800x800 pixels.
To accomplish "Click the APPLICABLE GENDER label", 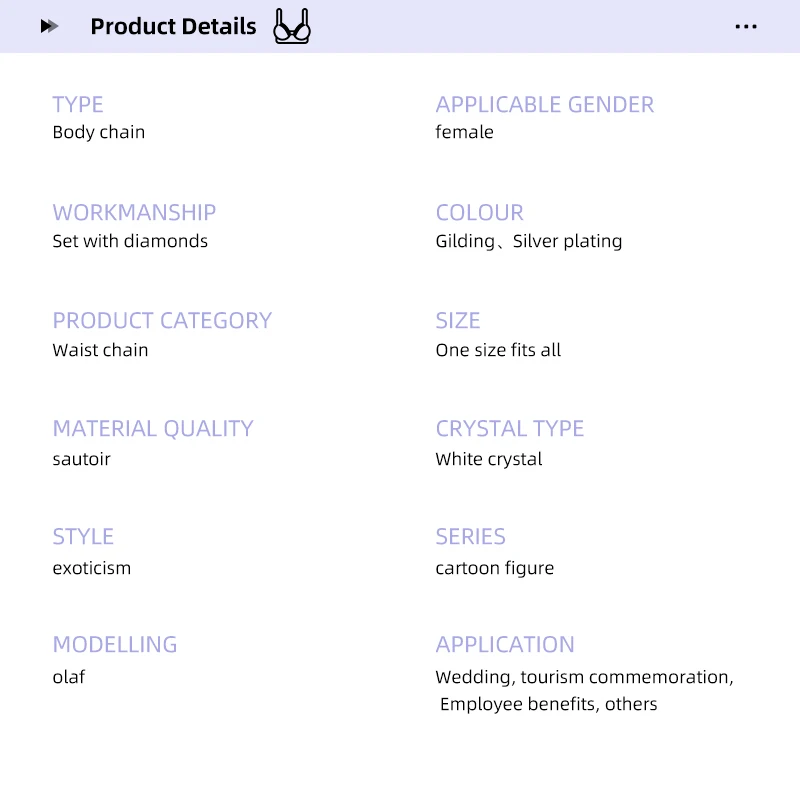I will coord(544,105).
